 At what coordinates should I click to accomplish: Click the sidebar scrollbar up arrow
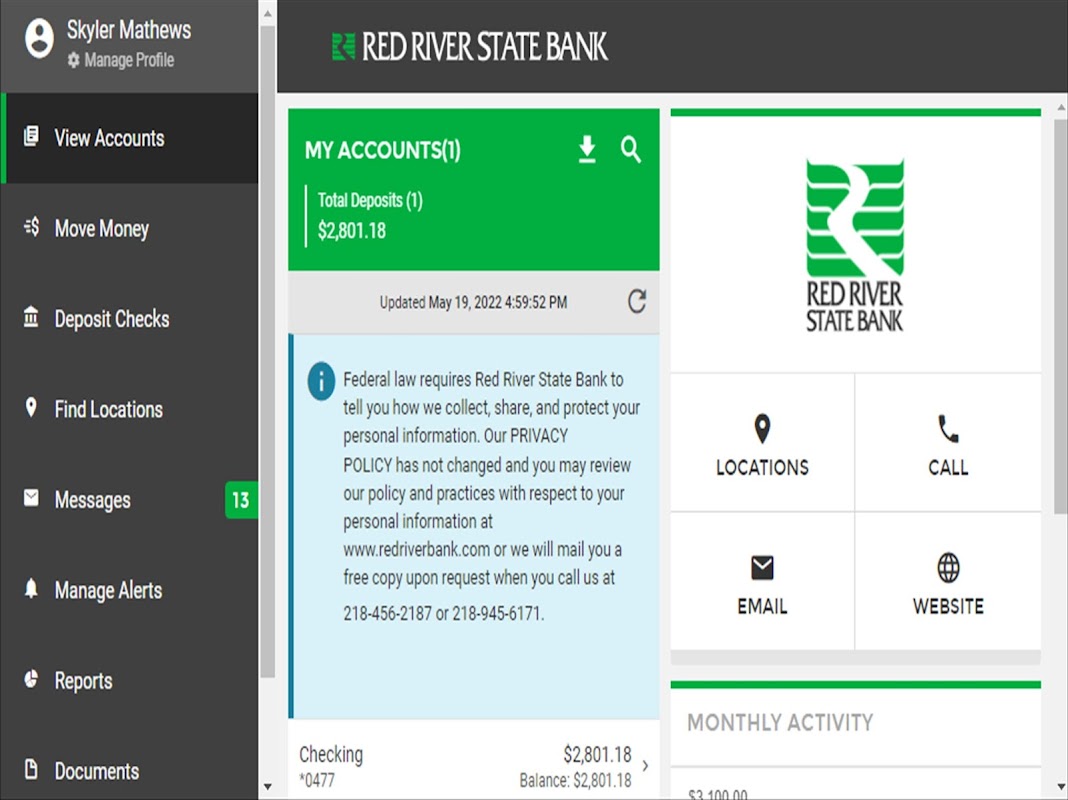(268, 13)
